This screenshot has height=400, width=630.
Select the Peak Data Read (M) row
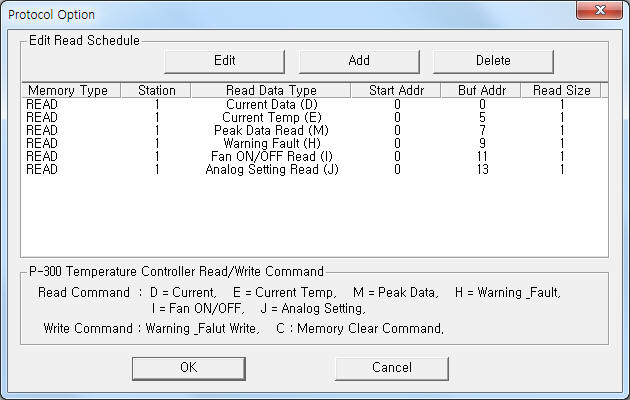(314, 130)
